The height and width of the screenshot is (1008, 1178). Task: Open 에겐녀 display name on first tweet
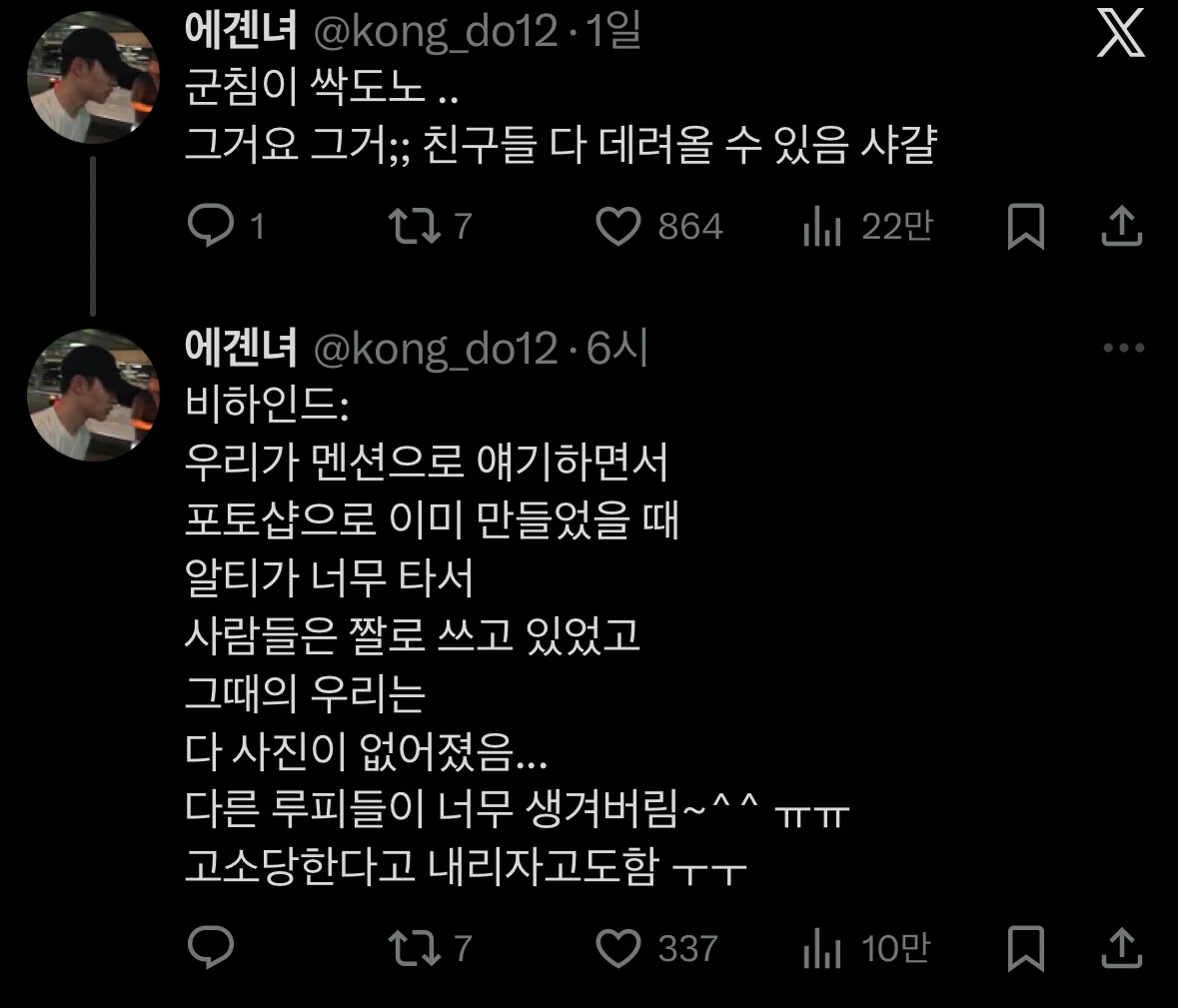pos(241,32)
